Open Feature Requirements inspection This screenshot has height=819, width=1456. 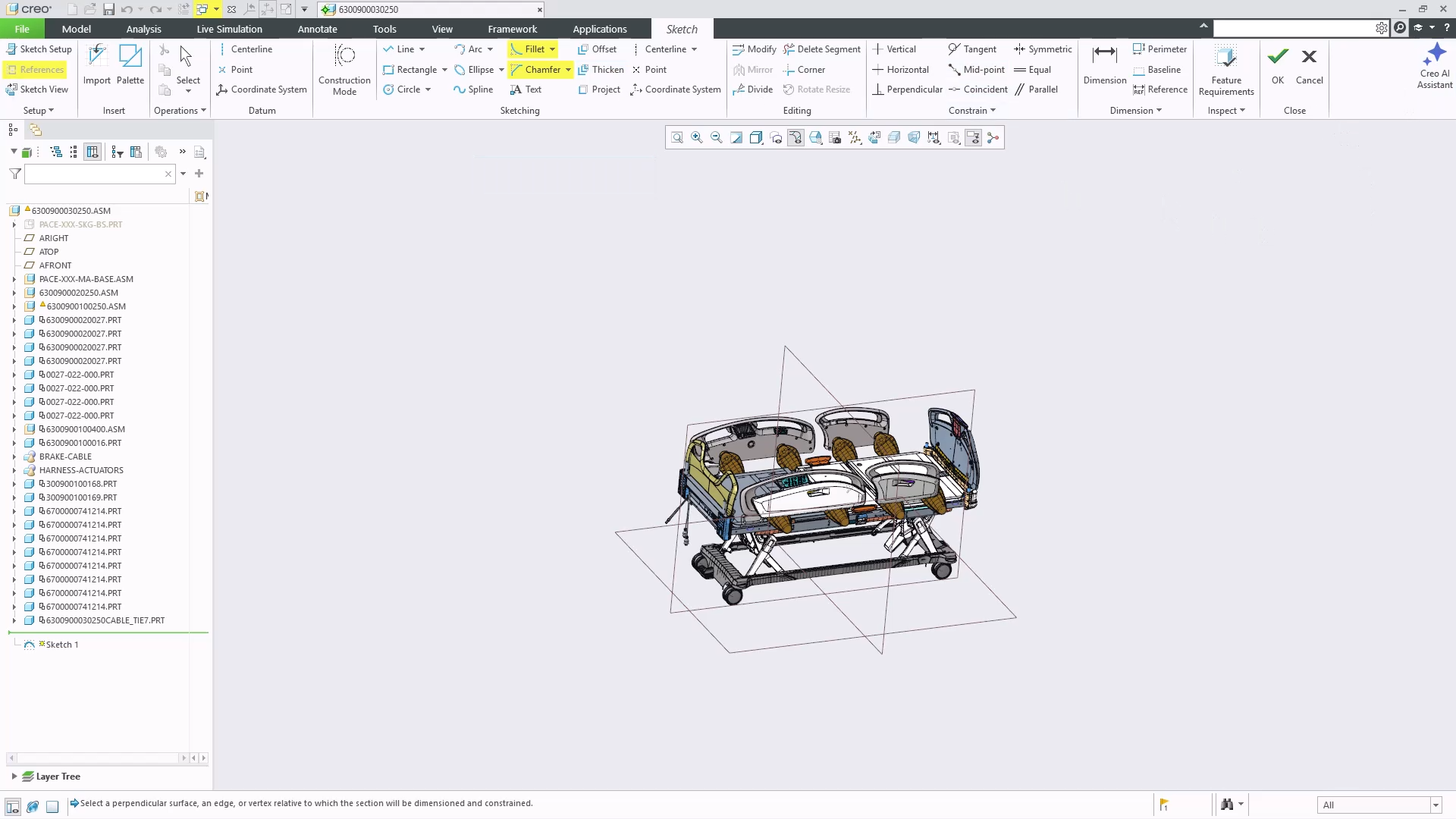pyautogui.click(x=1226, y=70)
